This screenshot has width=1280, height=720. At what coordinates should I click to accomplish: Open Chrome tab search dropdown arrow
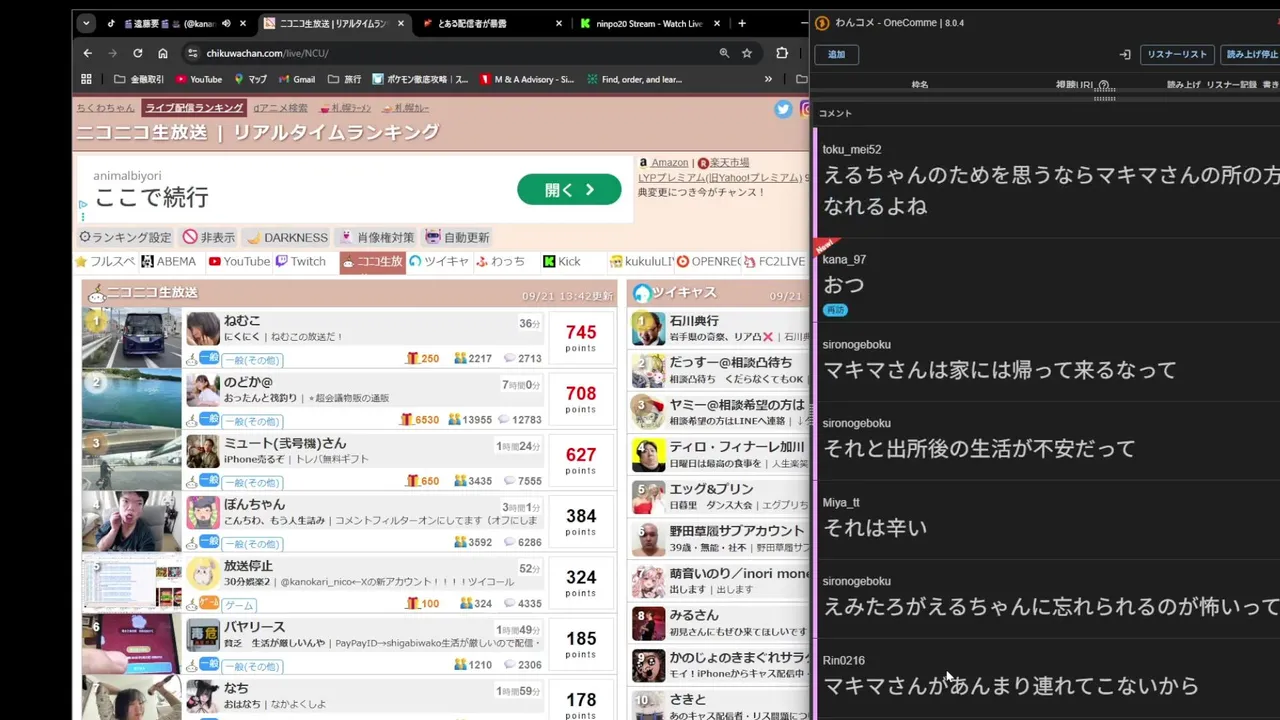[x=86, y=23]
